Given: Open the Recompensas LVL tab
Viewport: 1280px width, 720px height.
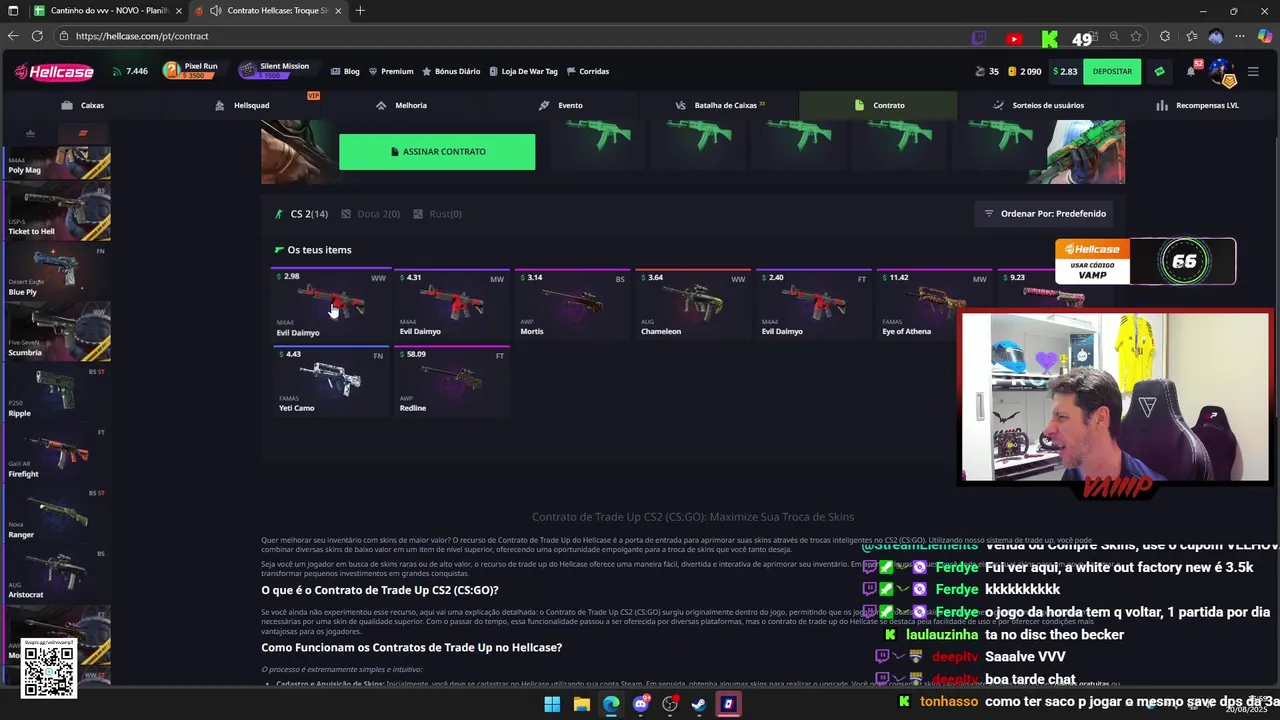Looking at the screenshot, I should 1197,105.
